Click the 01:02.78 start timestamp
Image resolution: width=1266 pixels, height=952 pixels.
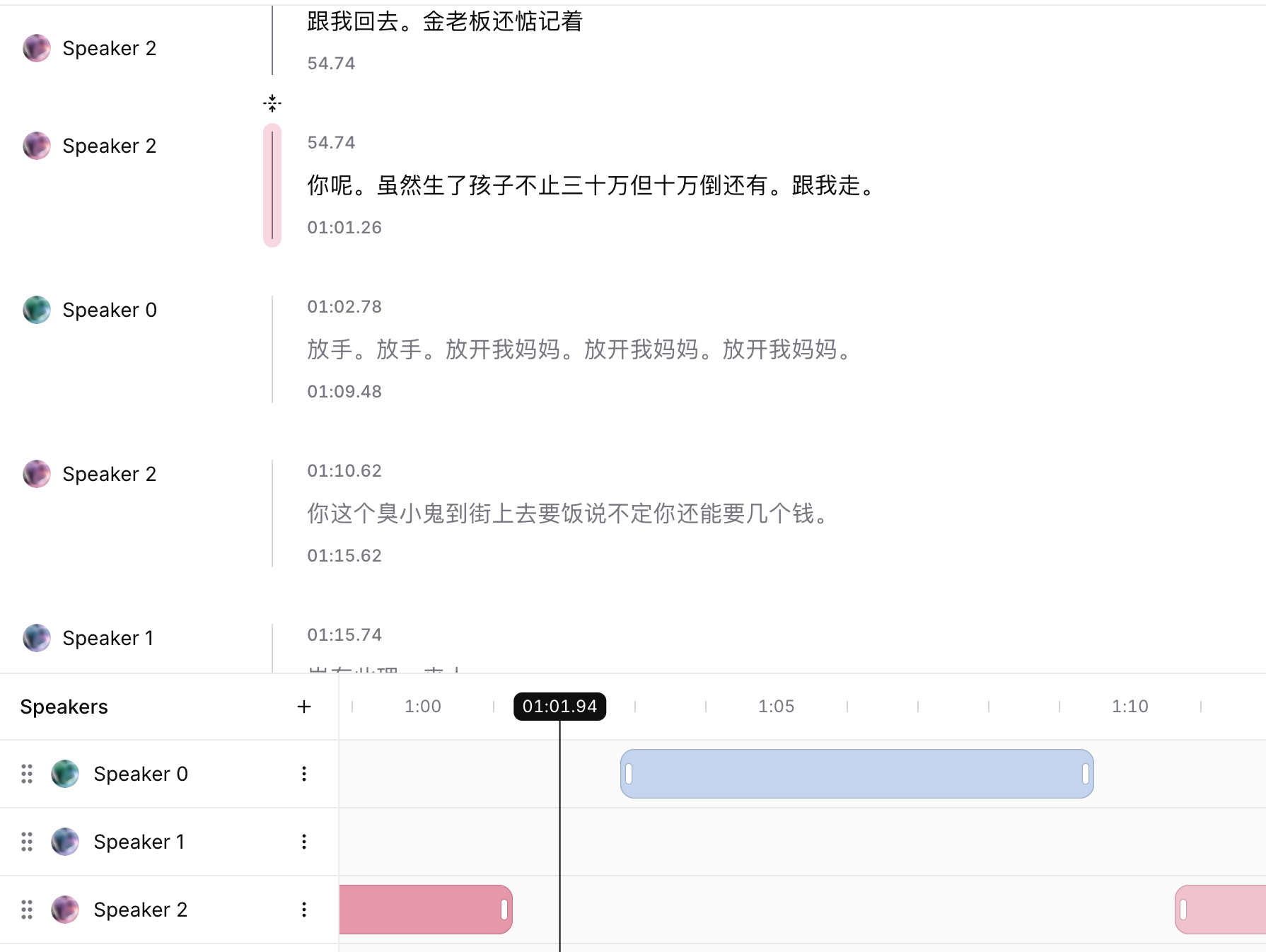click(x=344, y=307)
